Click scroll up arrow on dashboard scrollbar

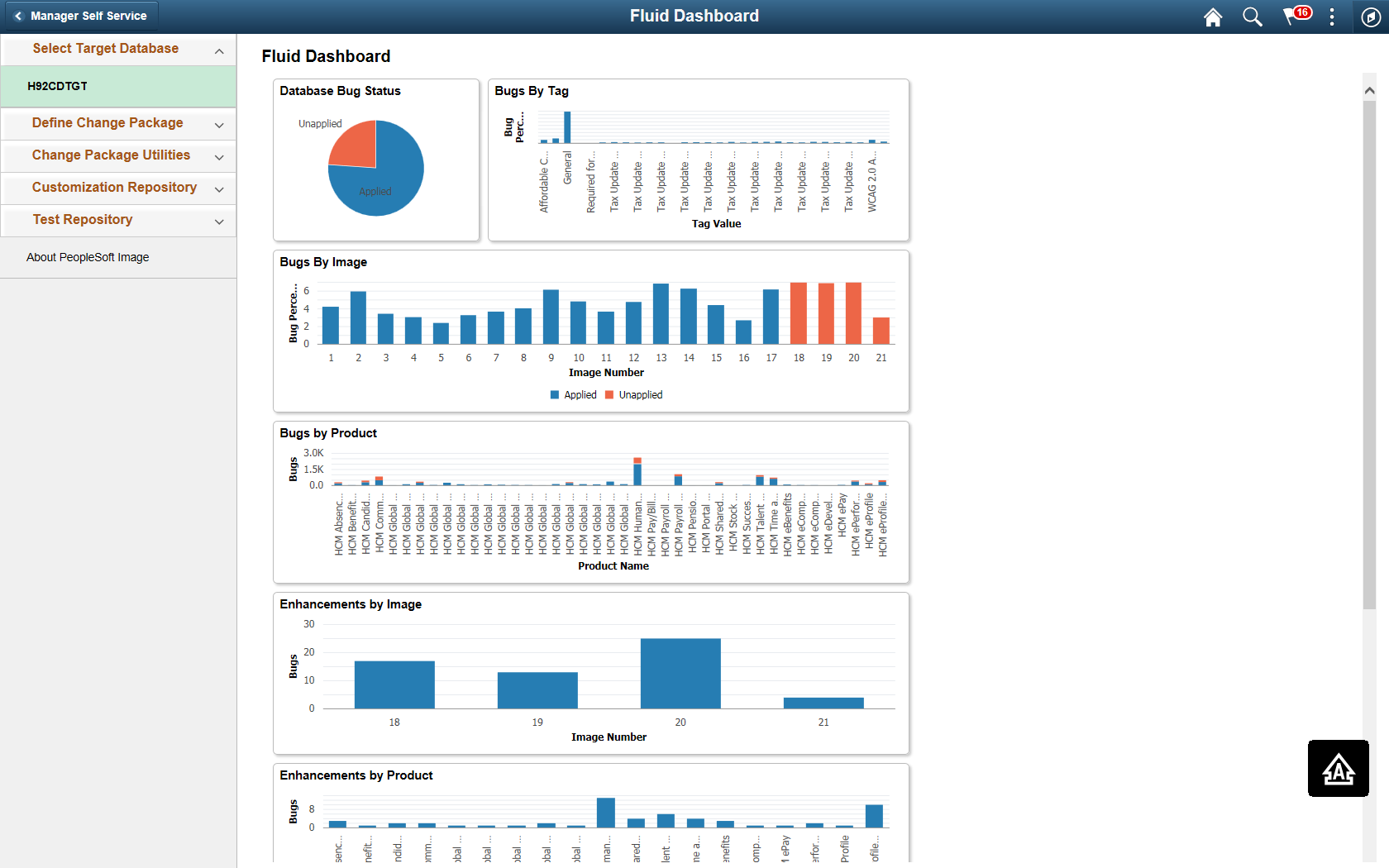pyautogui.click(x=1369, y=90)
